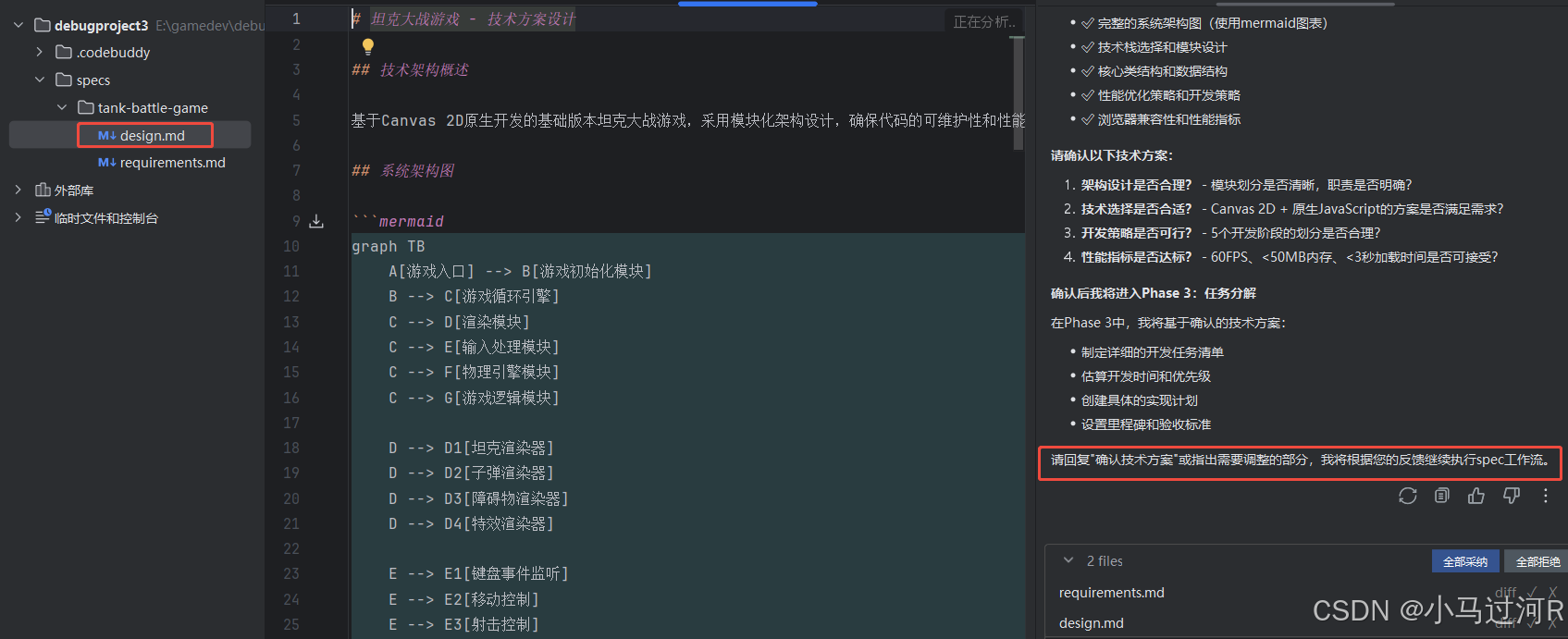
Task: Expand the 外部库 node
Action: [18, 190]
